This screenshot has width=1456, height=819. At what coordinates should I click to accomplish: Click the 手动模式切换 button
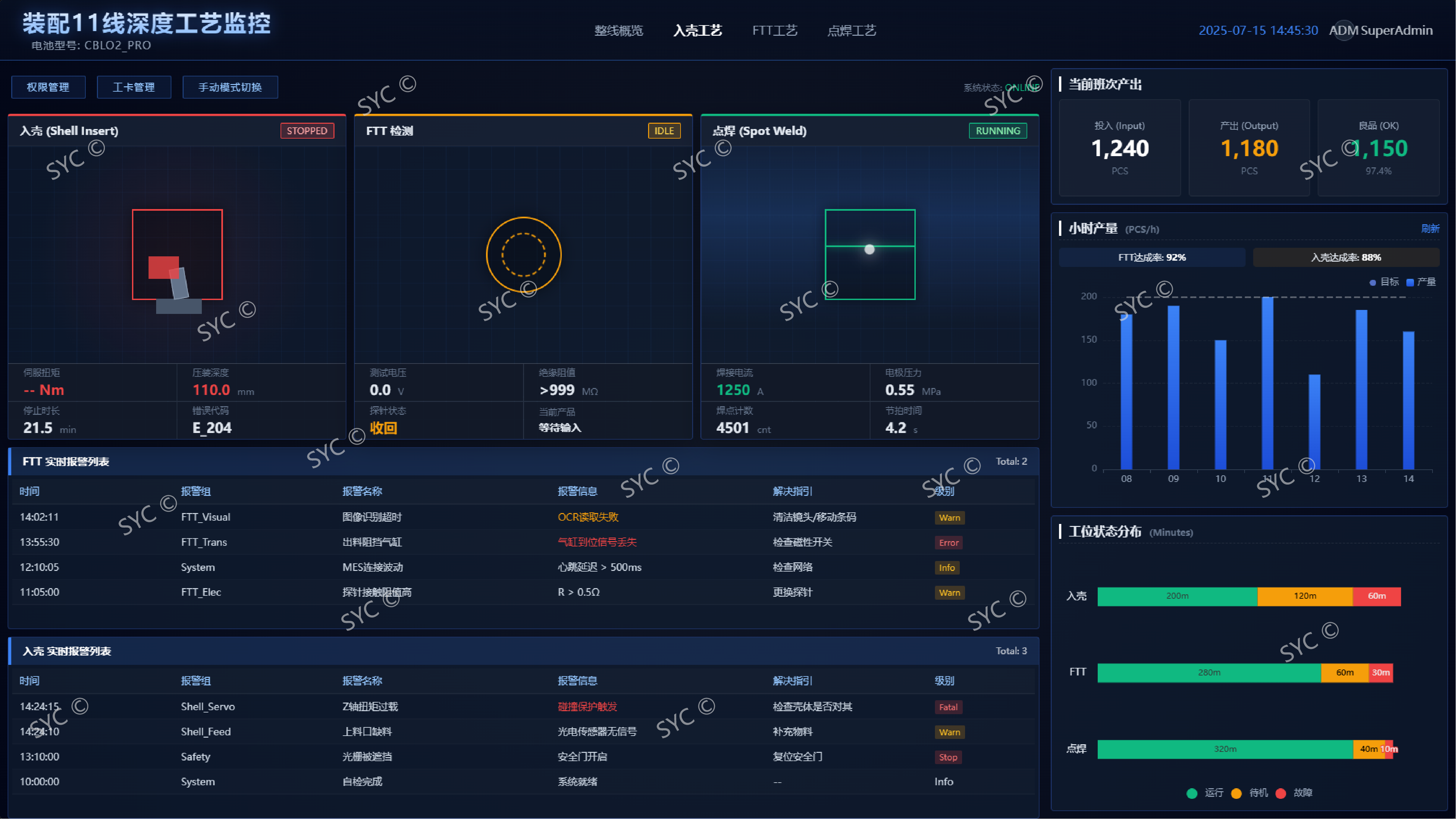tap(230, 87)
